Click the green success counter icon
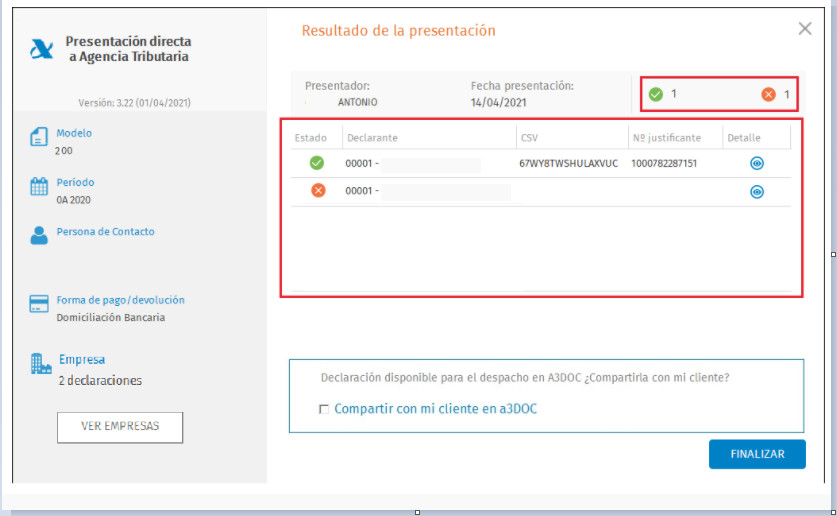The image size is (837, 516). 656,94
